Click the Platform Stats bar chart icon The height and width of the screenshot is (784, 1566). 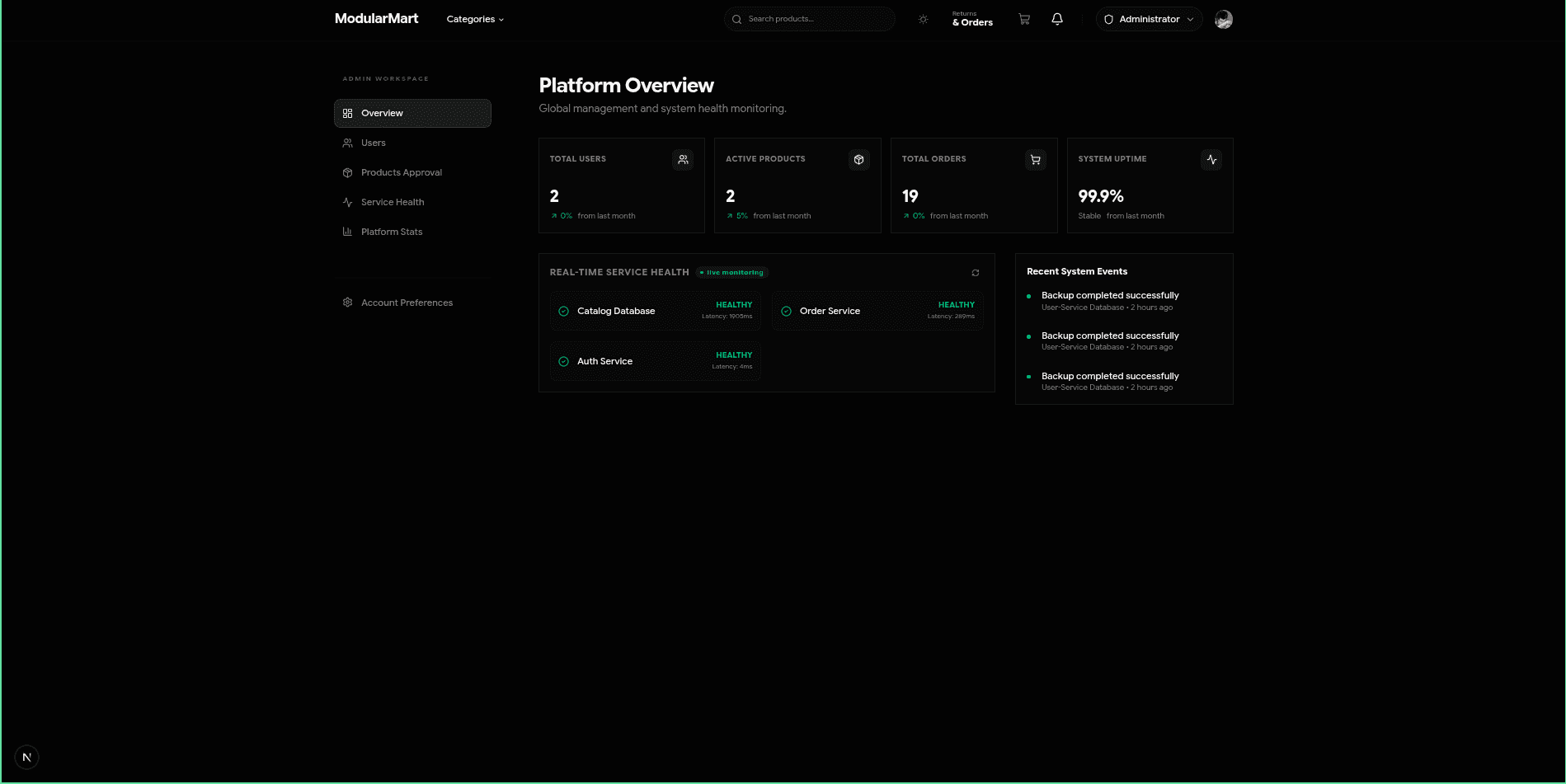coord(347,232)
